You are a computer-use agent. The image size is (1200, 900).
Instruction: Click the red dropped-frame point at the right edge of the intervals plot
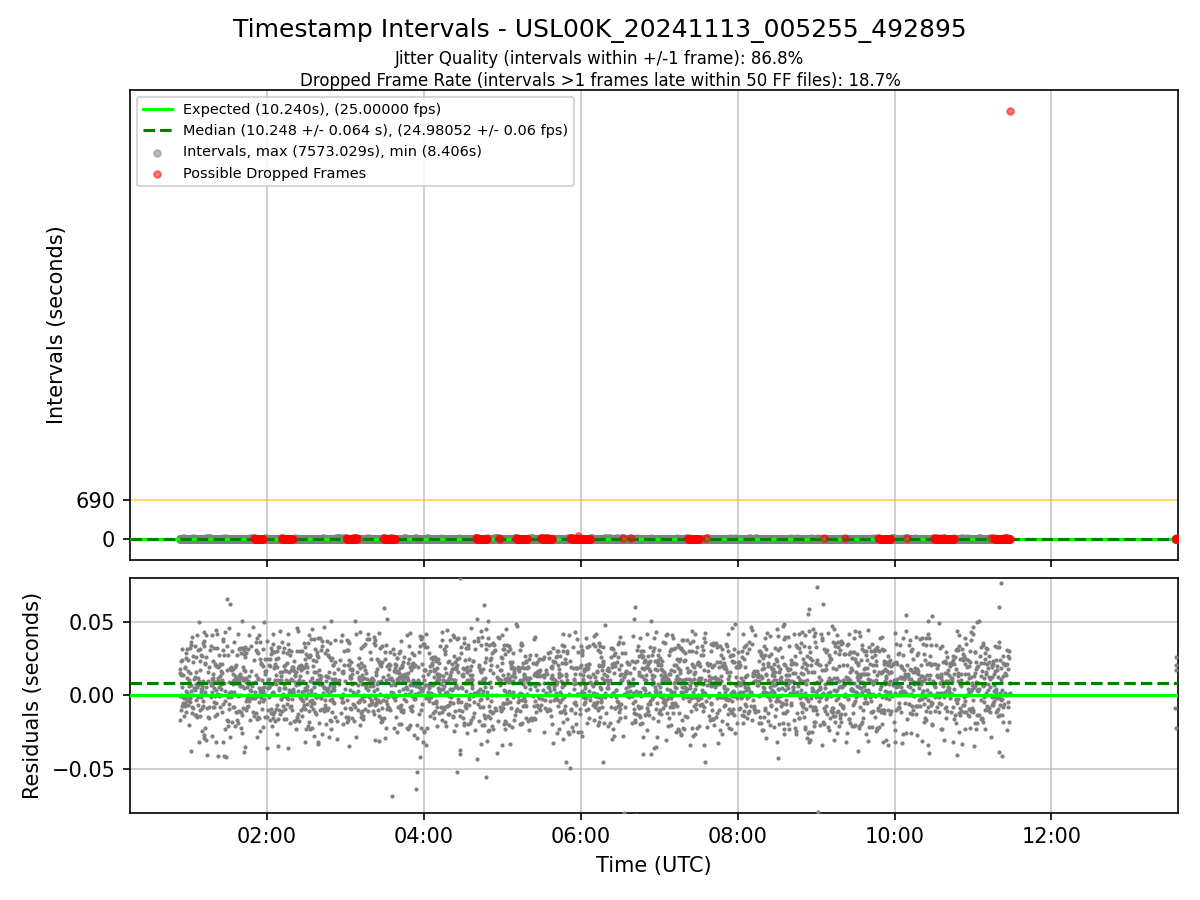(1176, 539)
